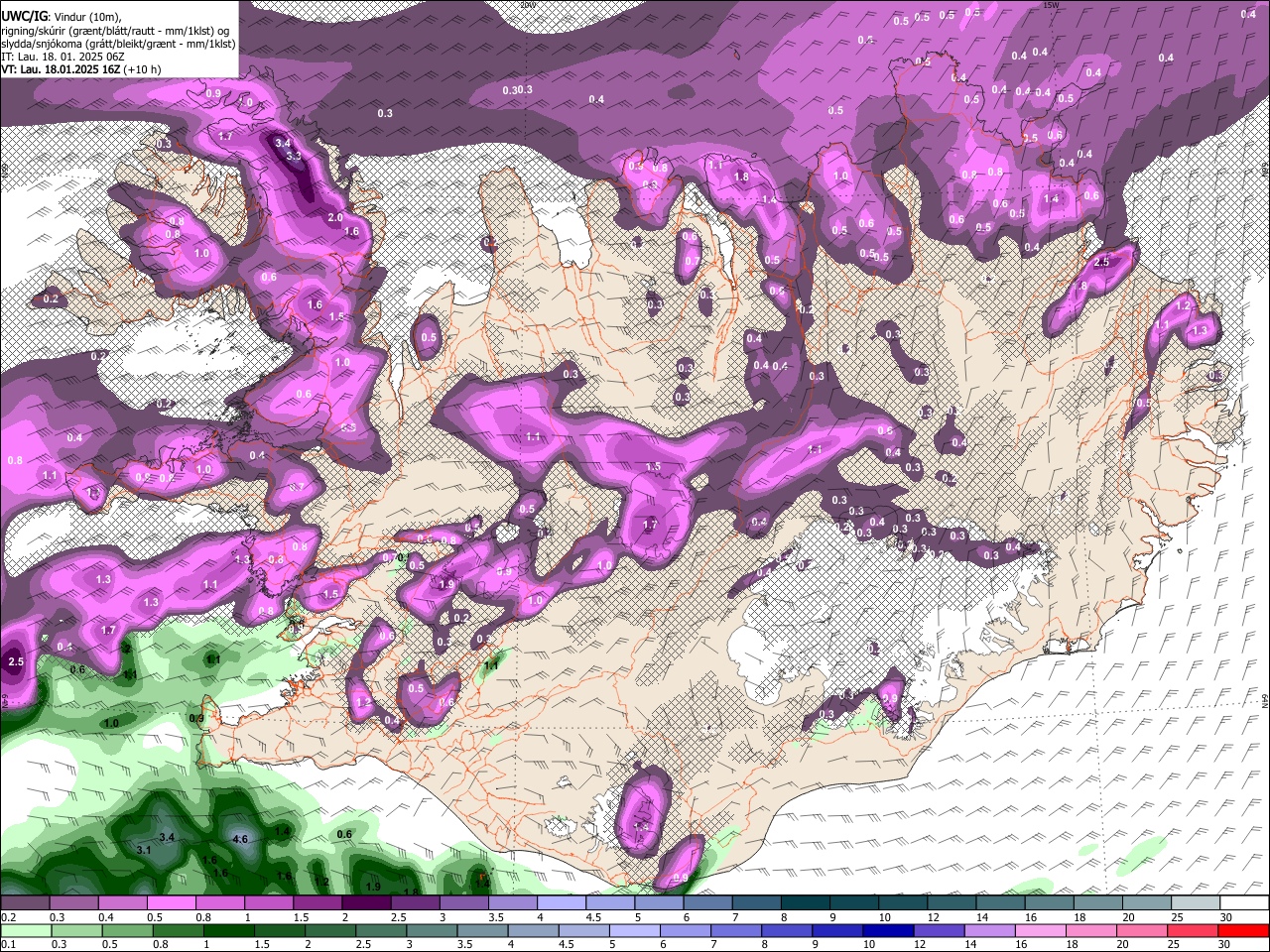This screenshot has width=1270, height=952.
Task: Click the 'VT: Lau. 18.01.2025 16Z (+10 h)' line
Action: [x=80, y=69]
